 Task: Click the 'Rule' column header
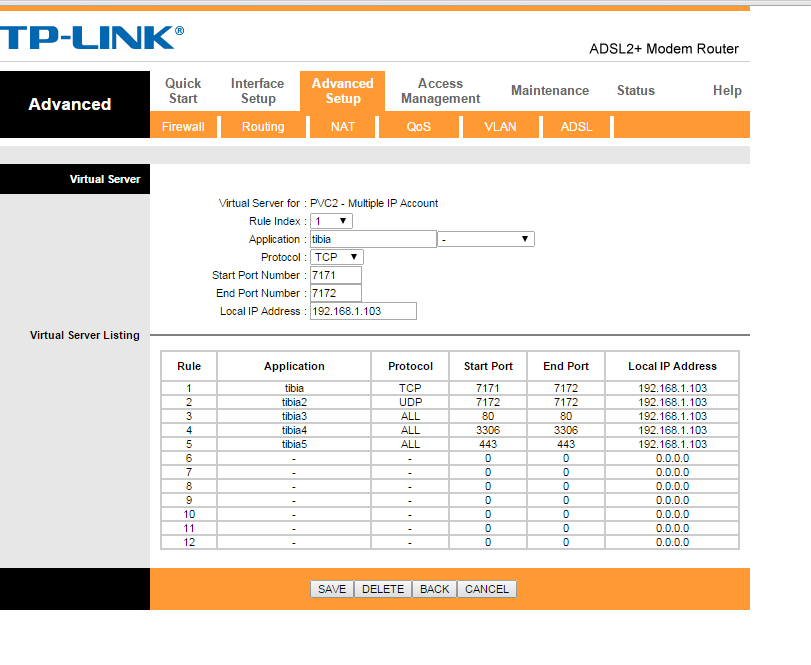(x=189, y=366)
